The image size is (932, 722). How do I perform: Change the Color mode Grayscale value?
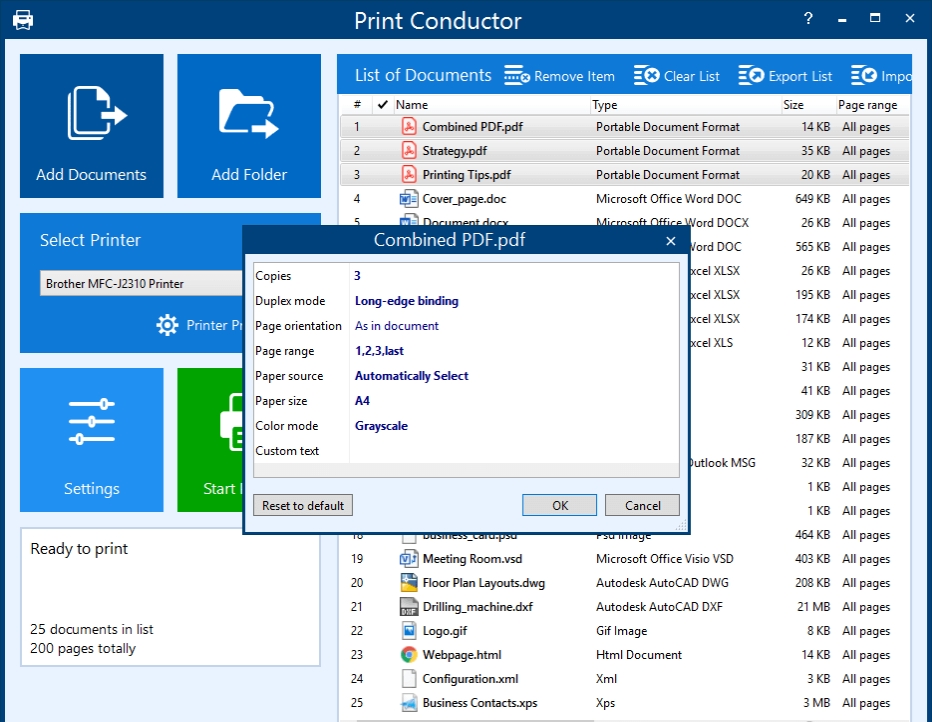click(x=381, y=426)
